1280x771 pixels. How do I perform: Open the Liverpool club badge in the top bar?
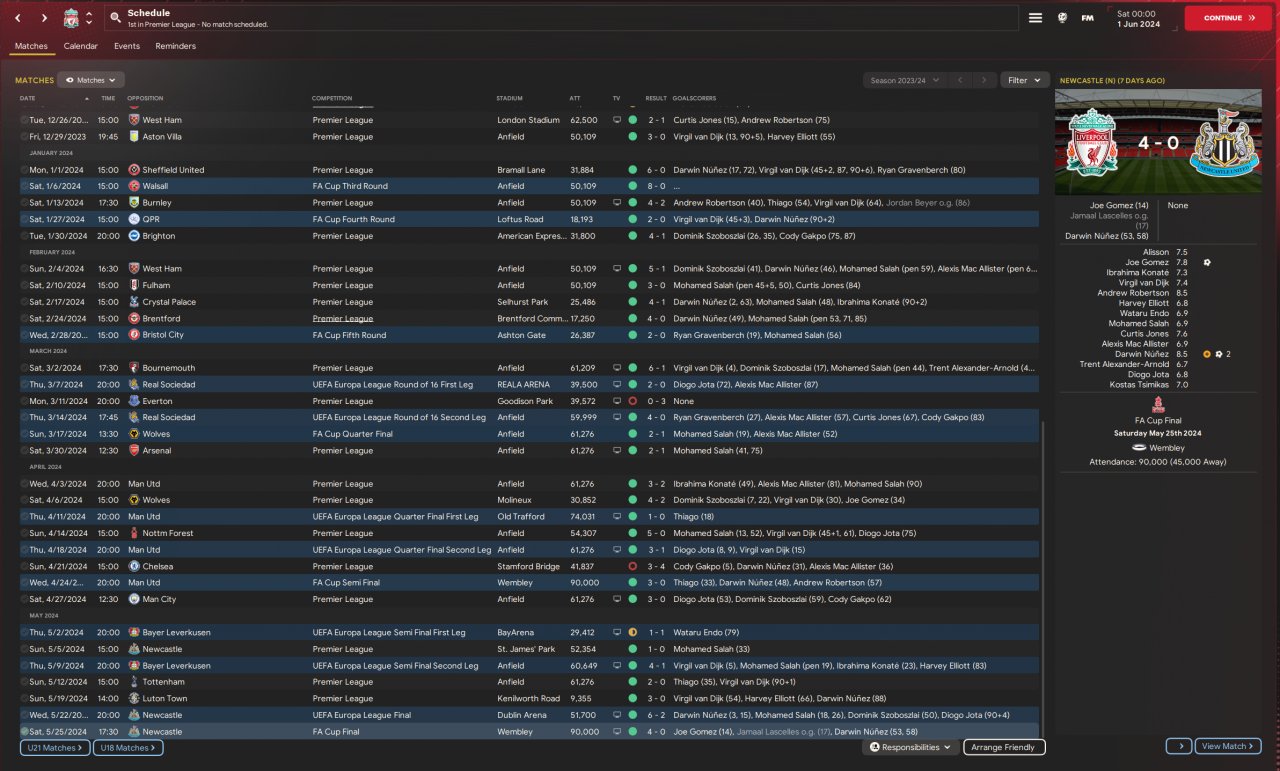[x=71, y=18]
